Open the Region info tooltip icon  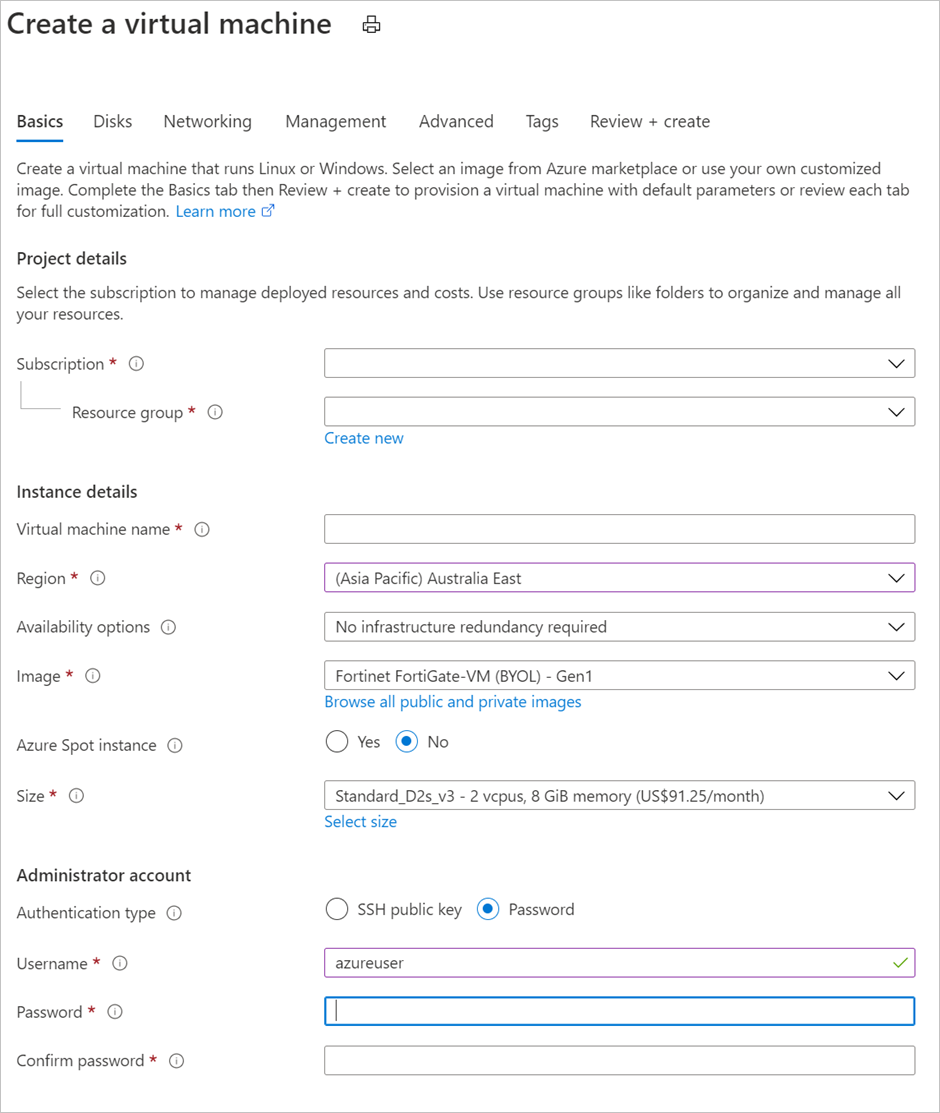pyautogui.click(x=98, y=578)
